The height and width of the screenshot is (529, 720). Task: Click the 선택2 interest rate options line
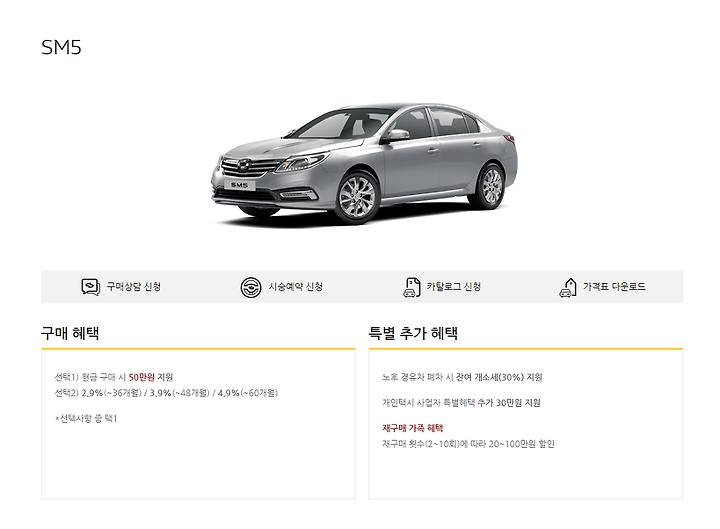click(x=166, y=393)
